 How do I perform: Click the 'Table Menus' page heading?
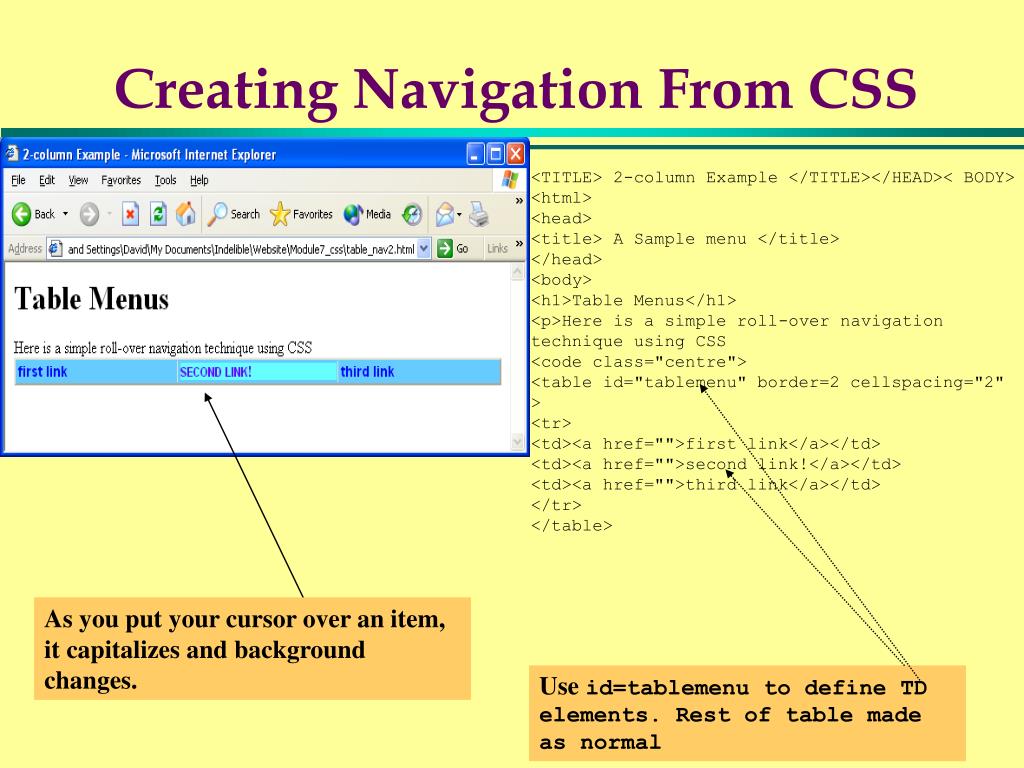click(91, 299)
